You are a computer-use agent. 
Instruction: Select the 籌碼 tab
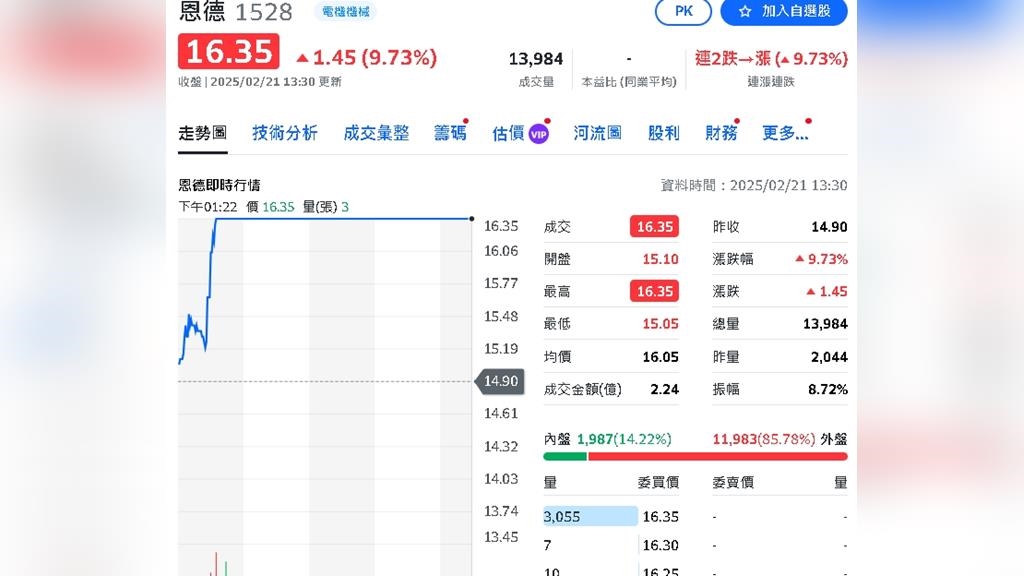tap(450, 133)
